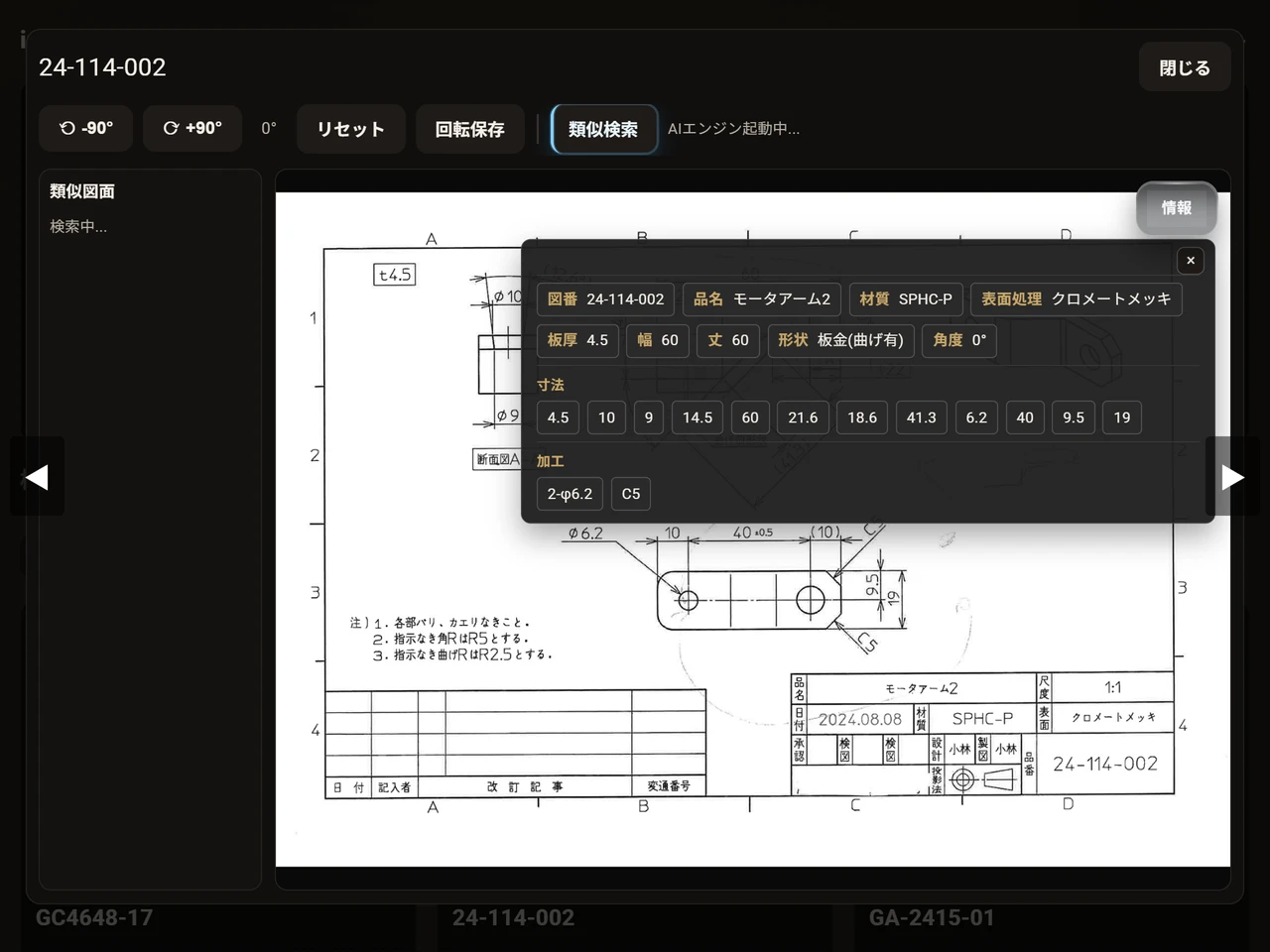This screenshot has height=952, width=1270.
Task: Click dimension chip 14.5
Action: click(698, 417)
